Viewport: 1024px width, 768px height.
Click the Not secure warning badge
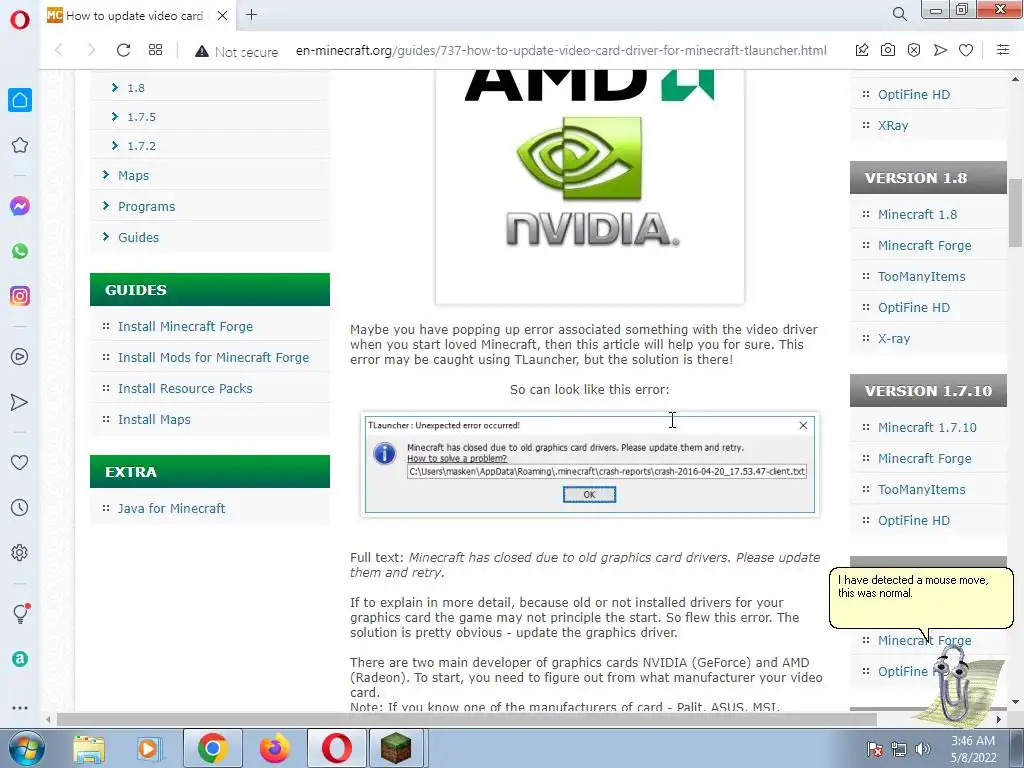[x=236, y=52]
